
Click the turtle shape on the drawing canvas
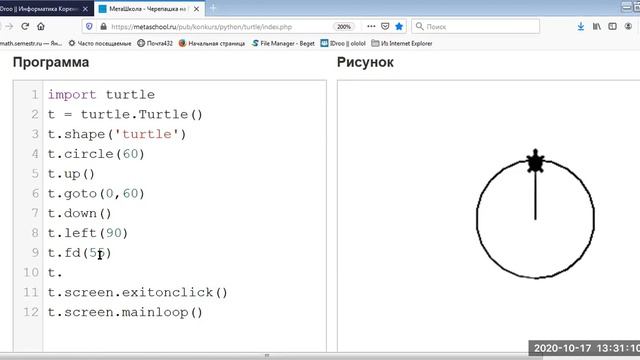pyautogui.click(x=535, y=161)
